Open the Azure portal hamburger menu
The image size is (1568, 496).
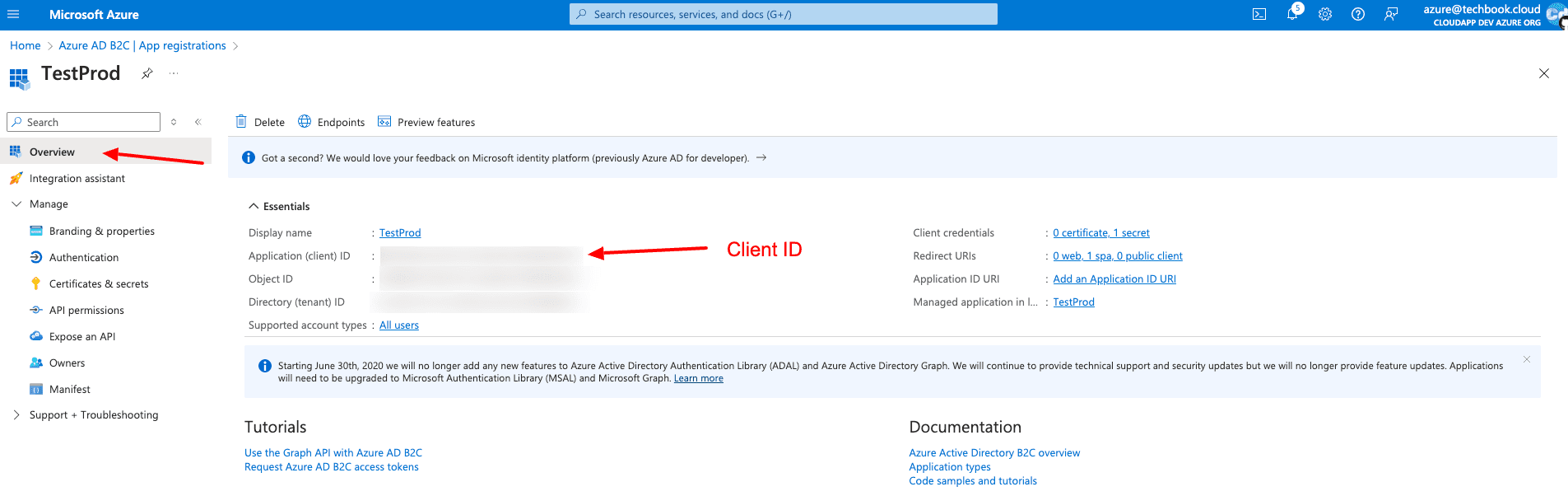pyautogui.click(x=13, y=14)
